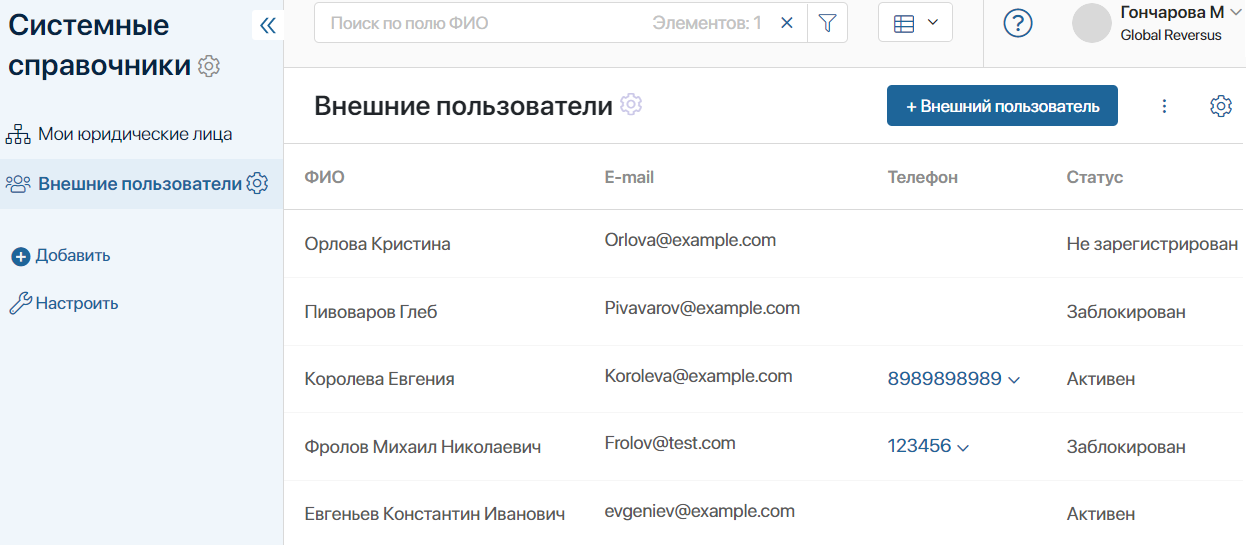Image resolution: width=1246 pixels, height=545 pixels.
Task: Click the Добавить link
Action: (x=73, y=256)
